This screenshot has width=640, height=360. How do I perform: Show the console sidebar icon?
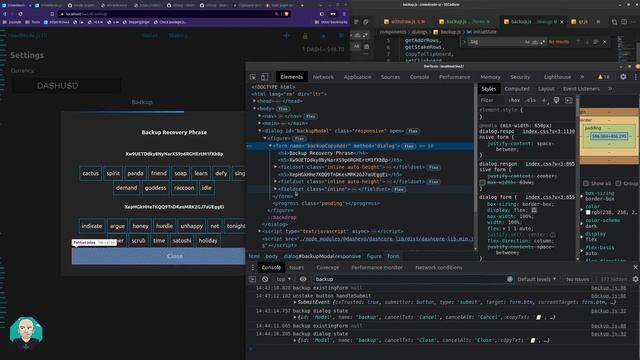(252, 279)
